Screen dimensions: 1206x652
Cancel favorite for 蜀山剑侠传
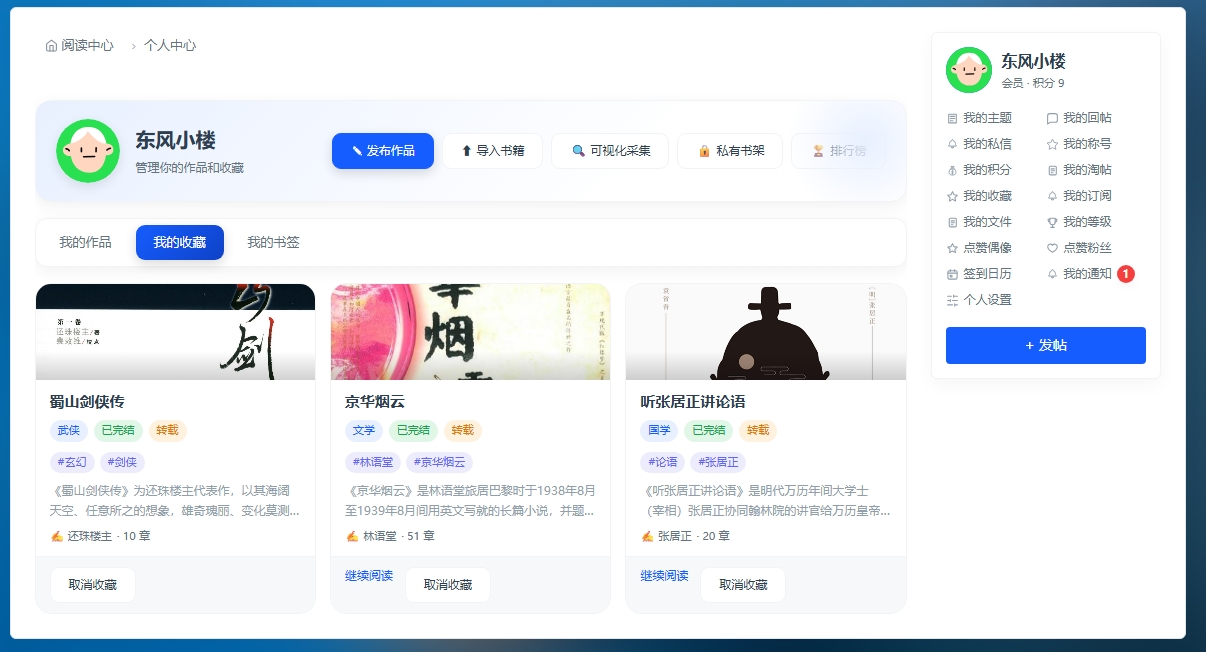pos(92,585)
